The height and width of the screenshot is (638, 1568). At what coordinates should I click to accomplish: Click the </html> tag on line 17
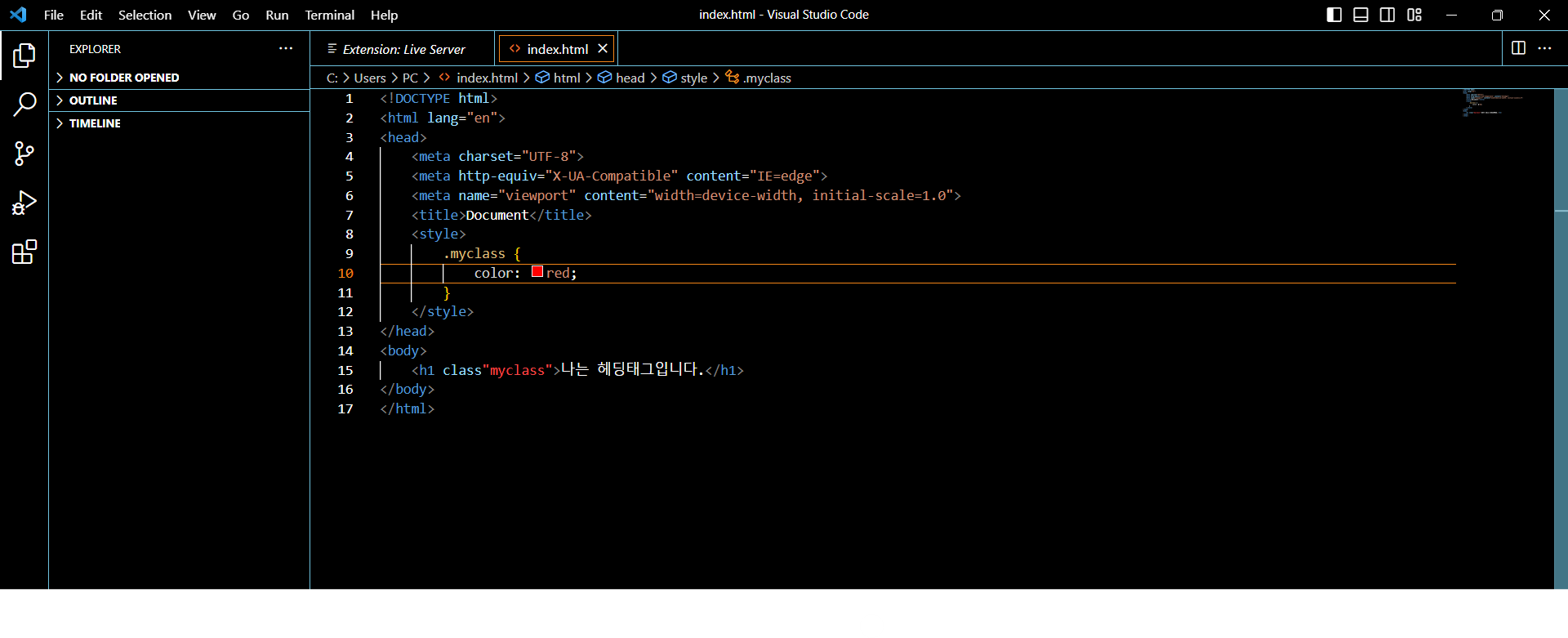pos(407,408)
